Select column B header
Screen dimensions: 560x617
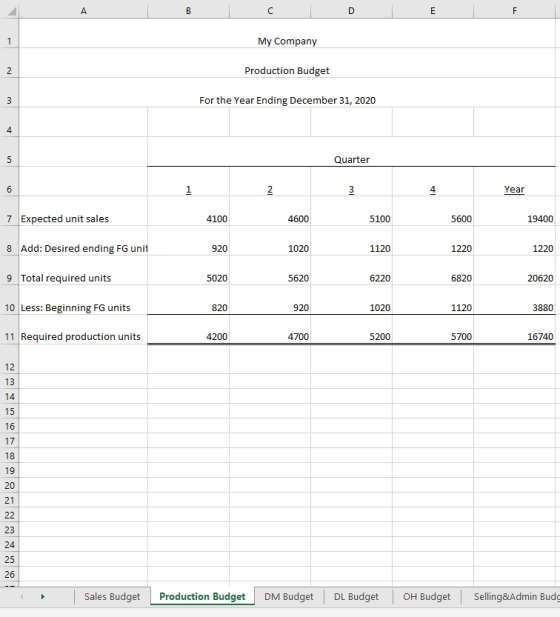click(x=189, y=11)
